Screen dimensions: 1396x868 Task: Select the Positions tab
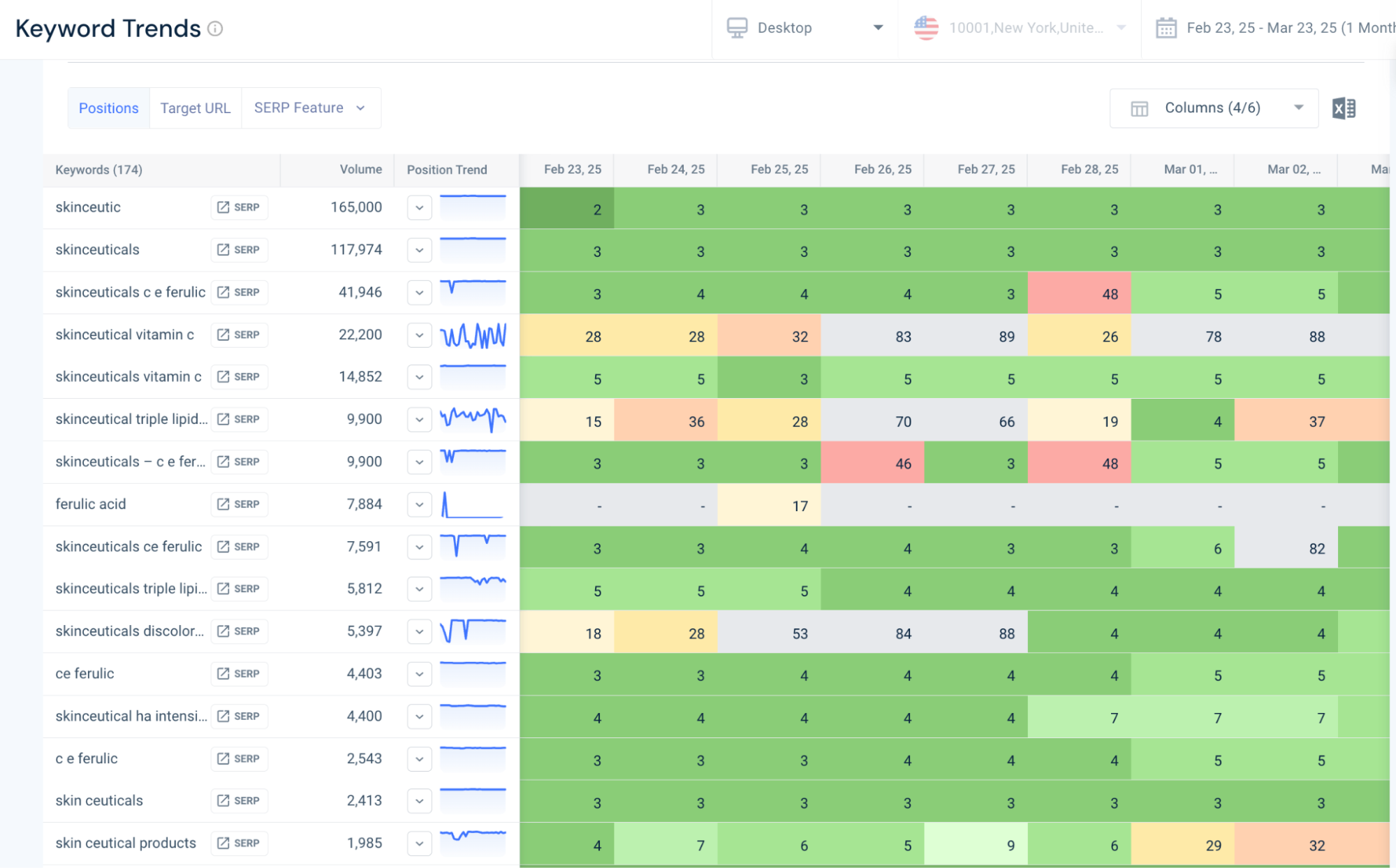[108, 108]
